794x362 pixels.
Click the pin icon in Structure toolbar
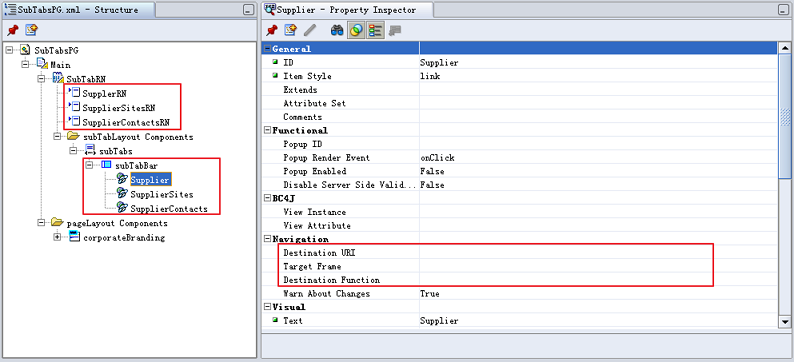13,31
